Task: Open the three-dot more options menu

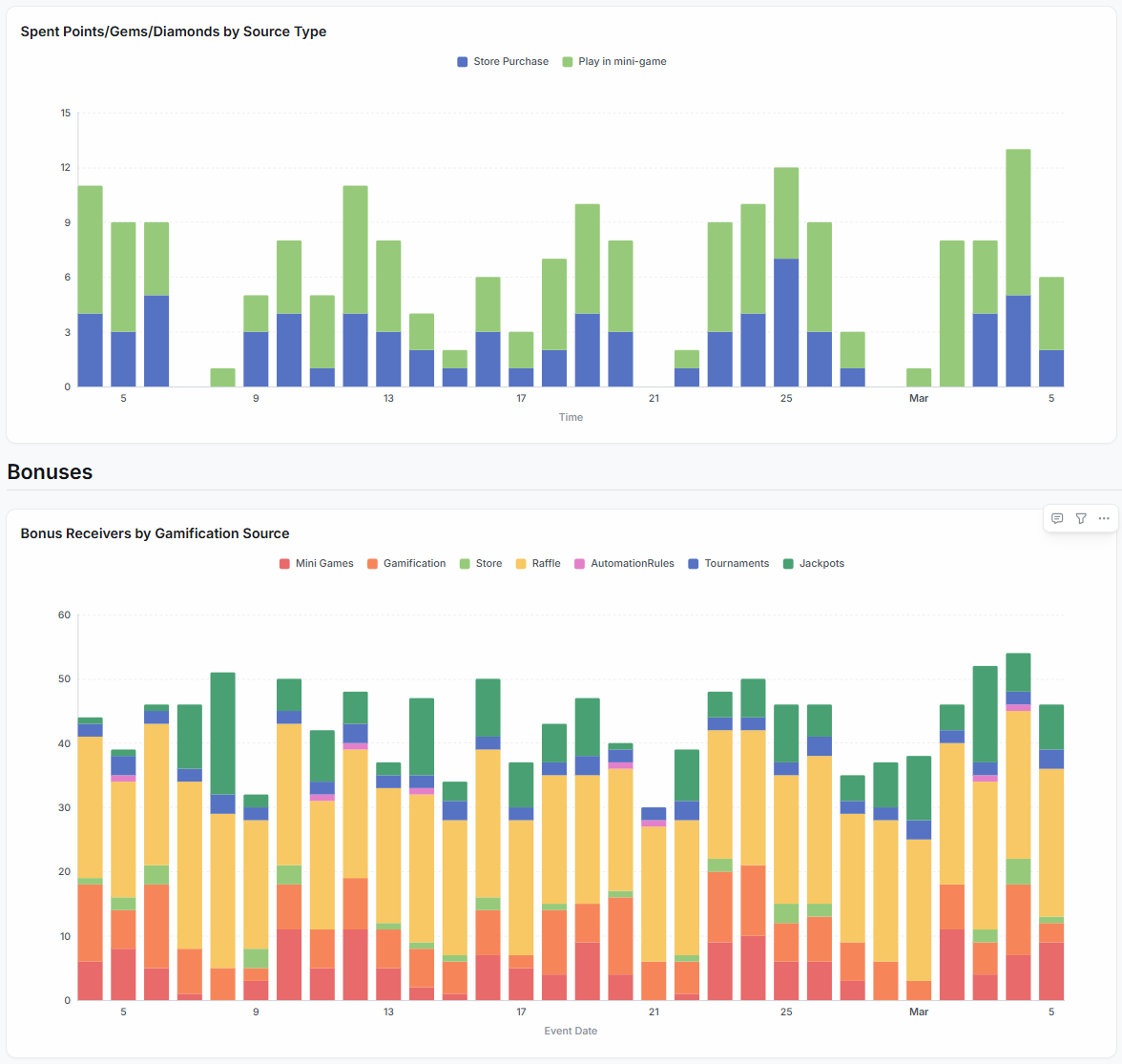Action: [x=1104, y=518]
